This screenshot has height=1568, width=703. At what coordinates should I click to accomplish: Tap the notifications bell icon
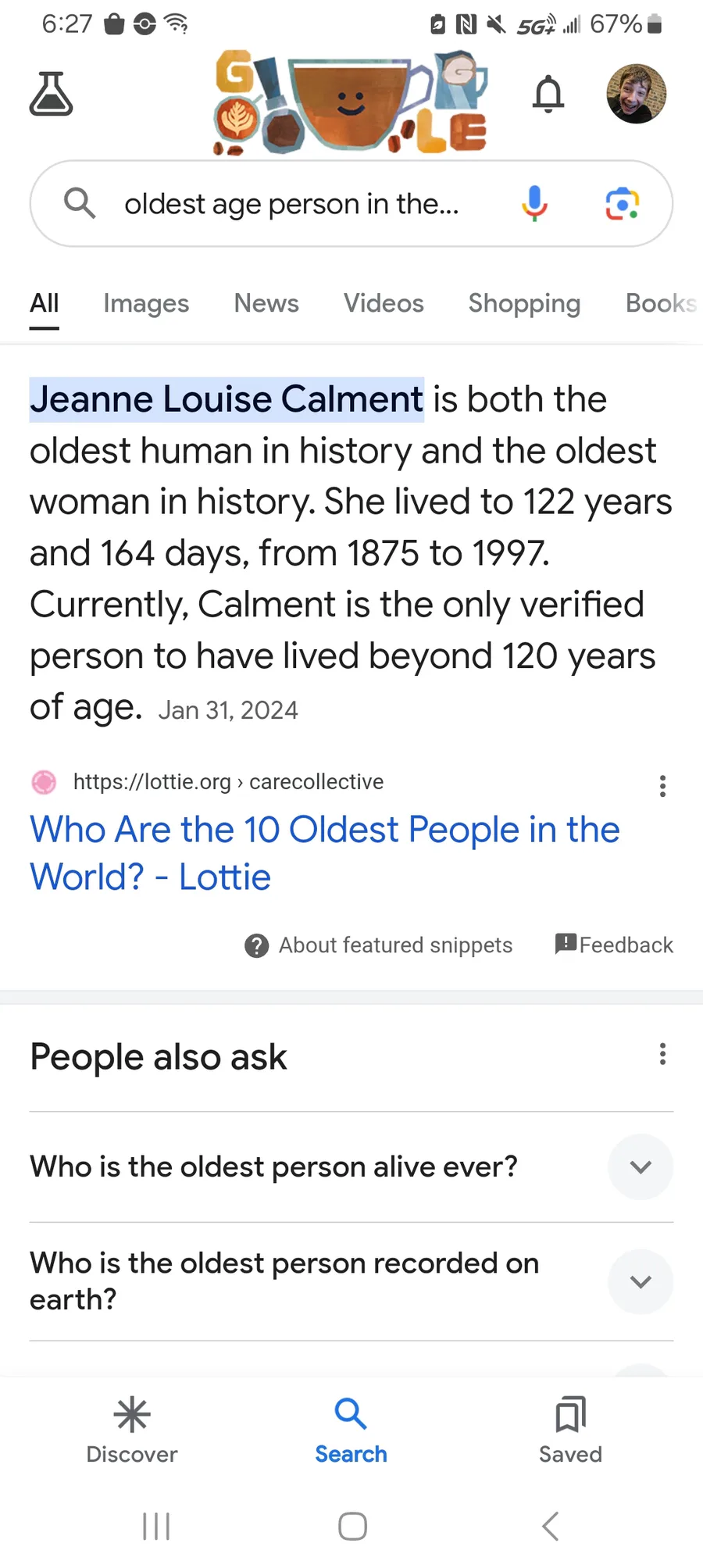click(548, 95)
